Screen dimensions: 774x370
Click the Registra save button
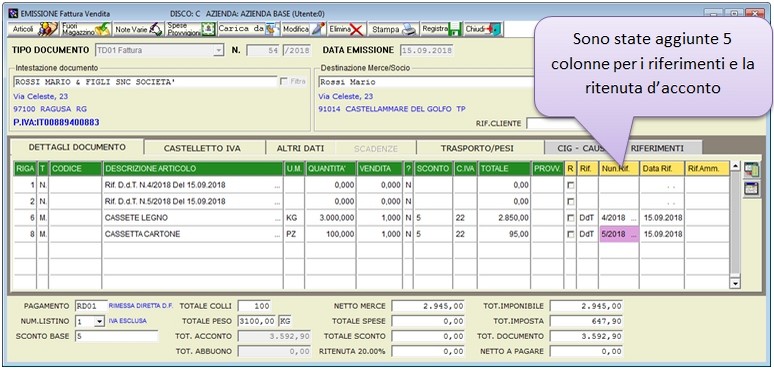pyautogui.click(x=441, y=30)
